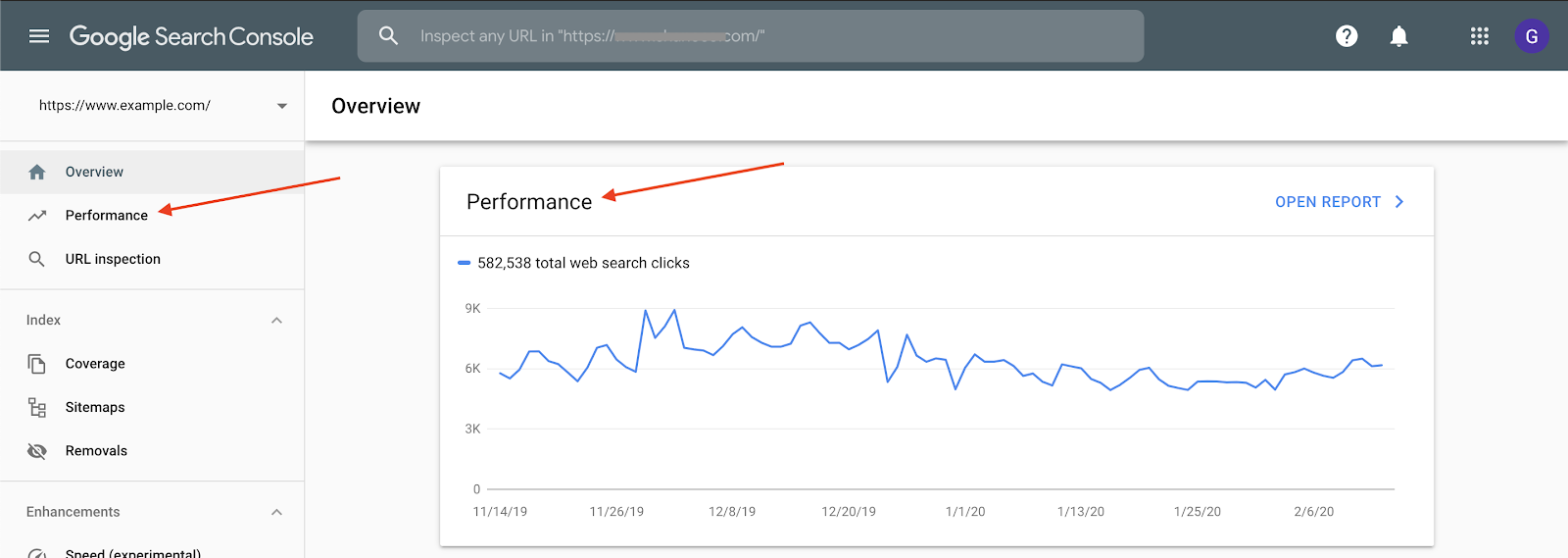Collapse the Index section

click(276, 321)
